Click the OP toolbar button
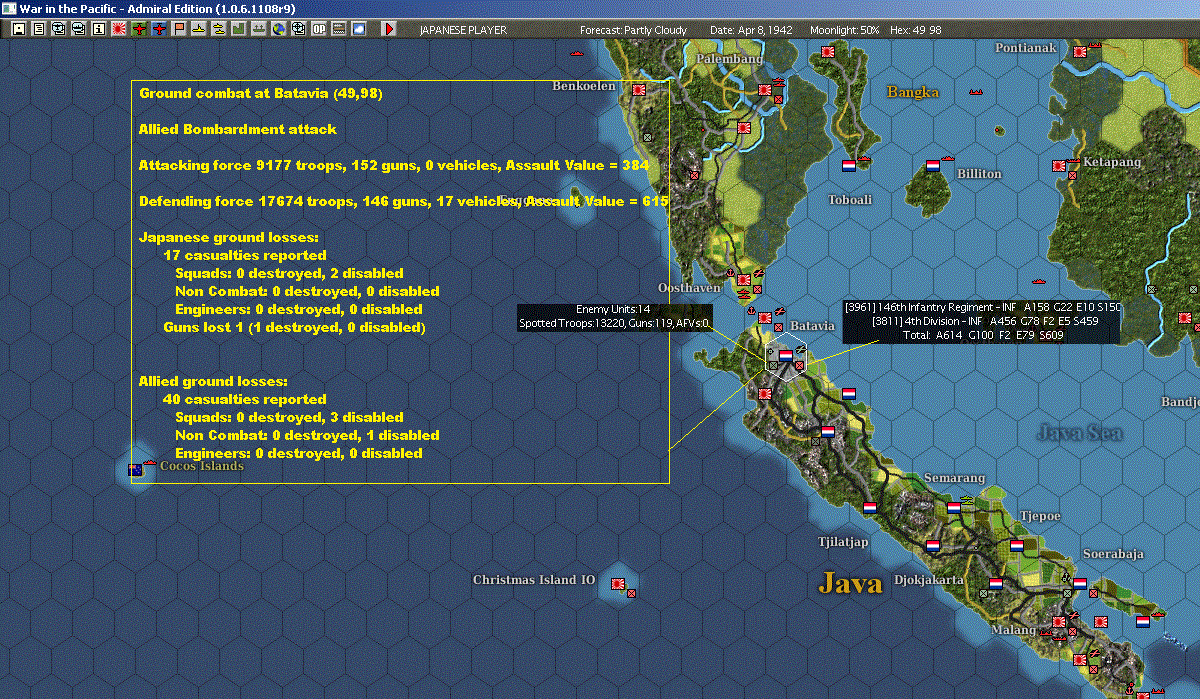Viewport: 1200px width, 699px height. coord(319,29)
